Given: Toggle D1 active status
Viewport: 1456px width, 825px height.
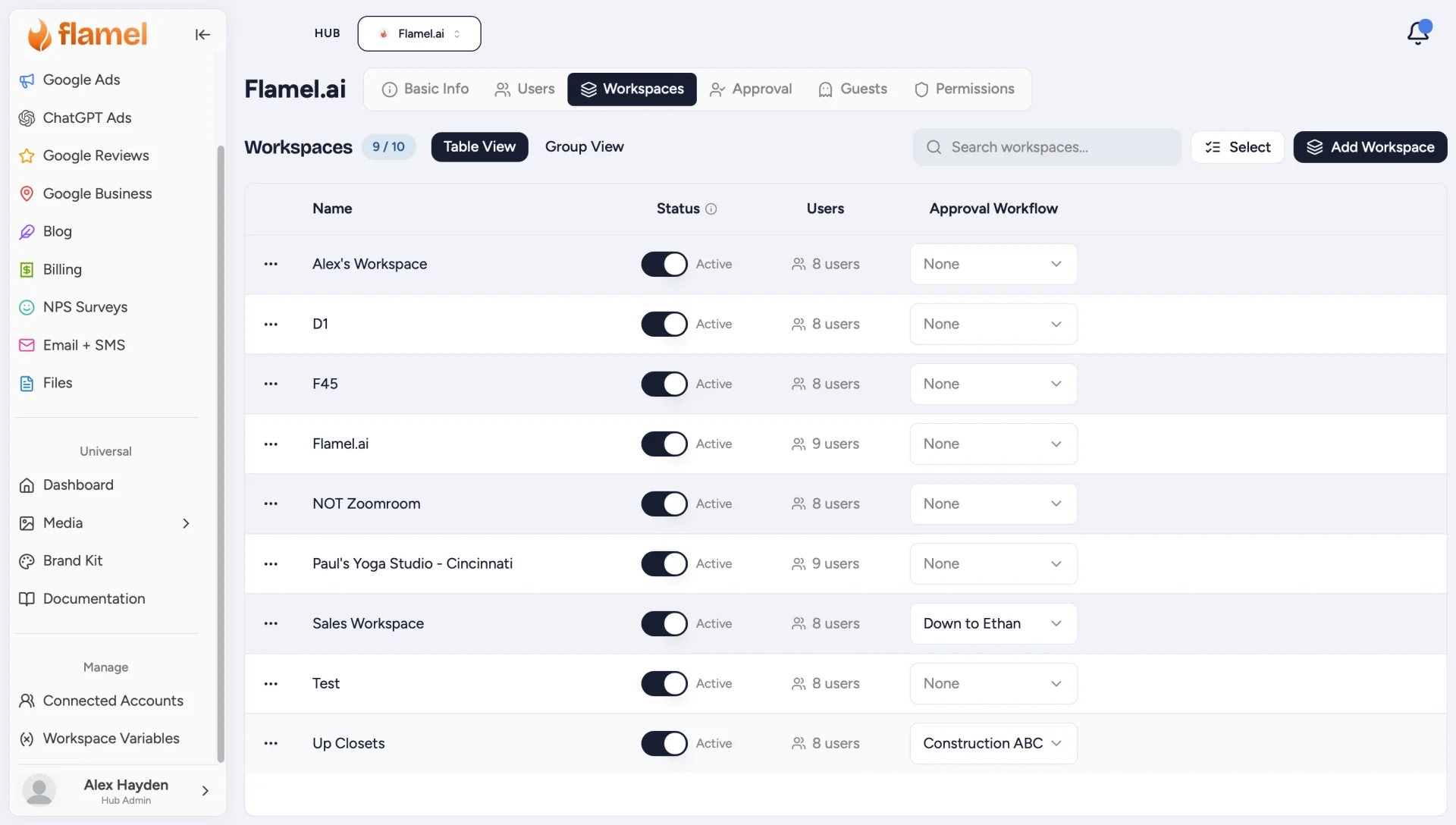Looking at the screenshot, I should 664,324.
